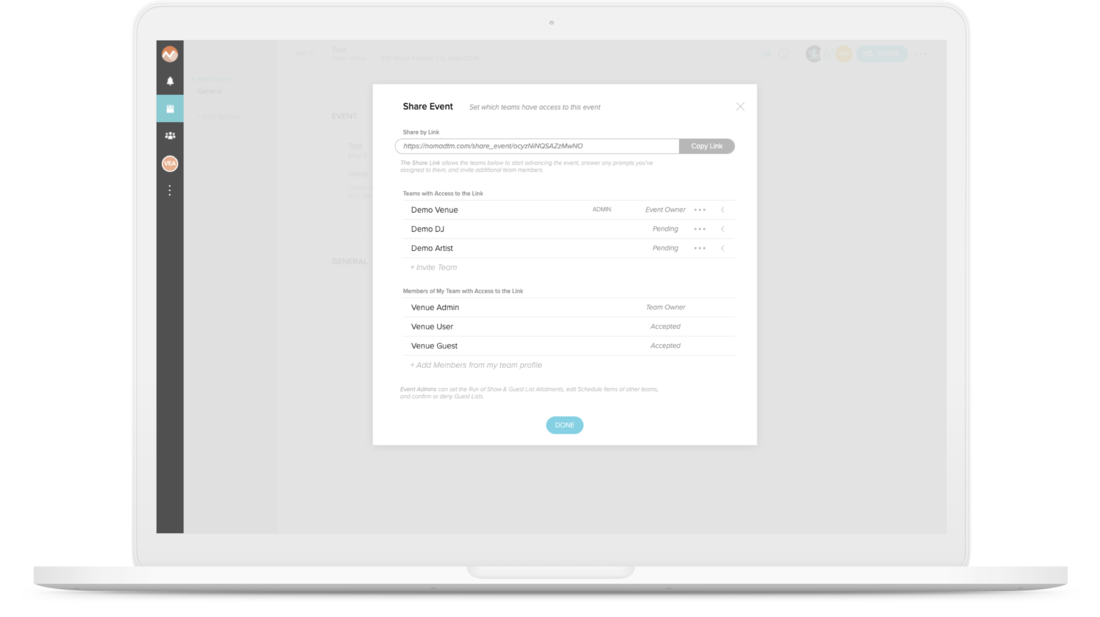Click the Pending status for Demo Artist
This screenshot has width=1100, height=617.
point(665,248)
